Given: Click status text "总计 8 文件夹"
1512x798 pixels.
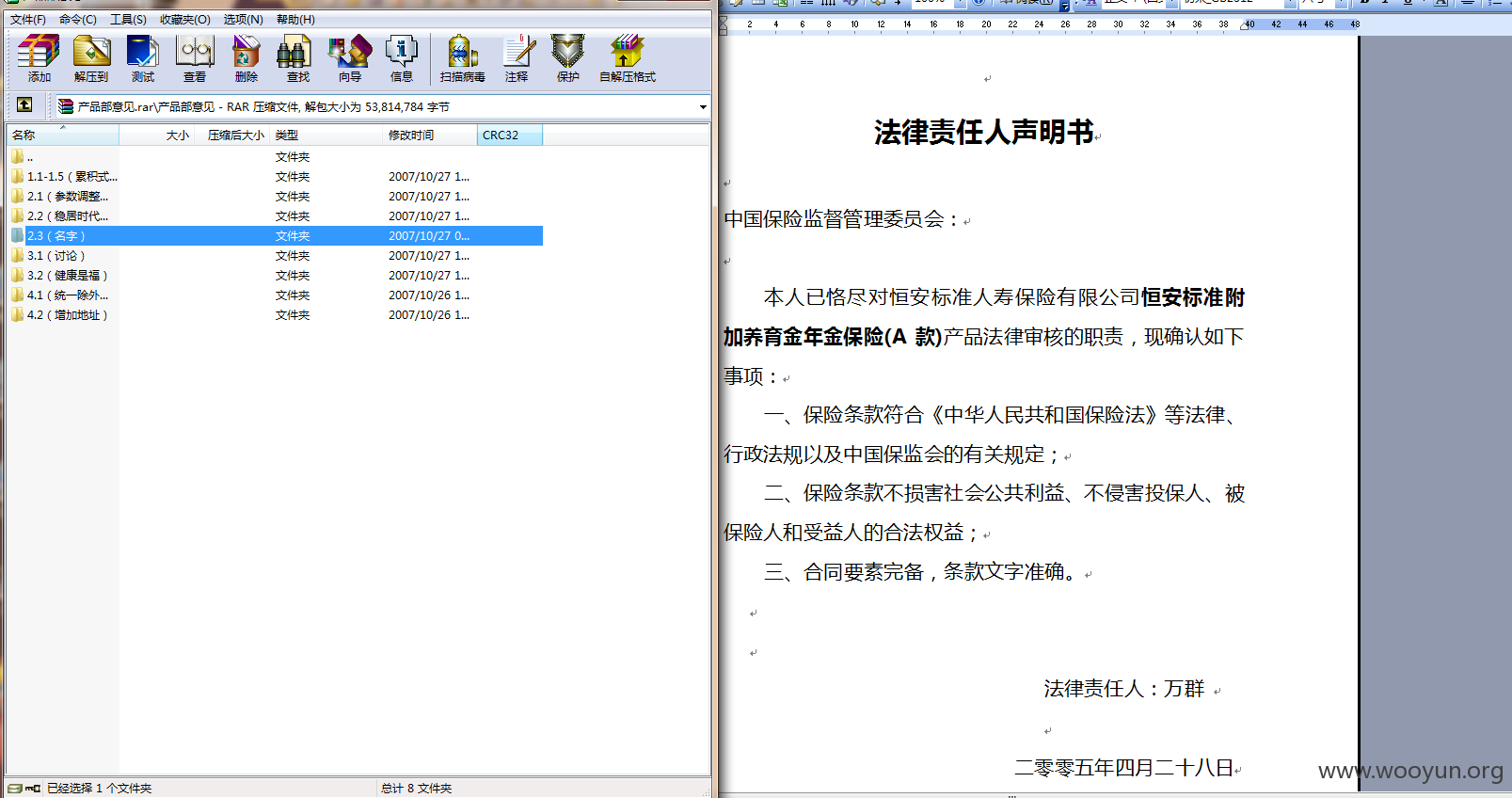Looking at the screenshot, I should pos(416,789).
